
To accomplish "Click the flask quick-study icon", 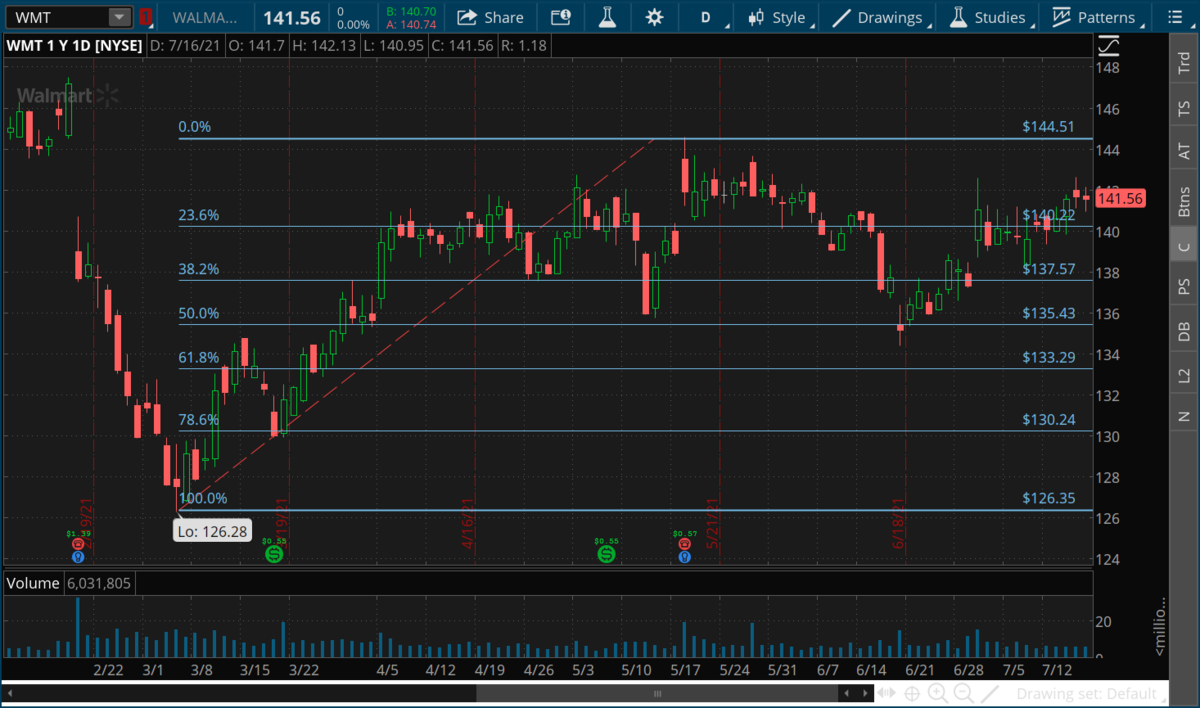I will [x=607, y=17].
